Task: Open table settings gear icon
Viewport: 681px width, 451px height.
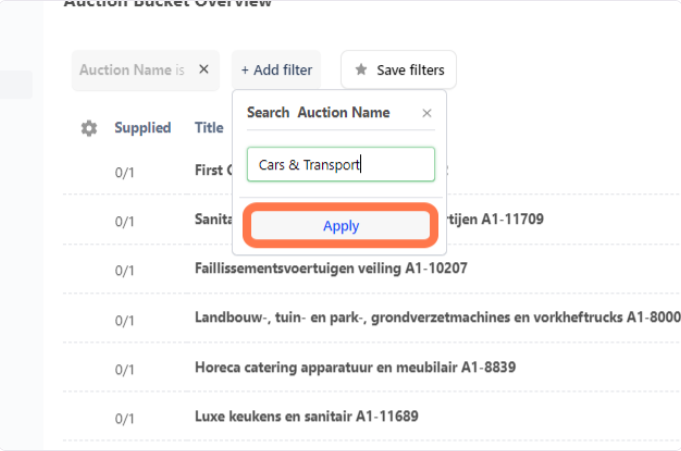Action: [89, 128]
